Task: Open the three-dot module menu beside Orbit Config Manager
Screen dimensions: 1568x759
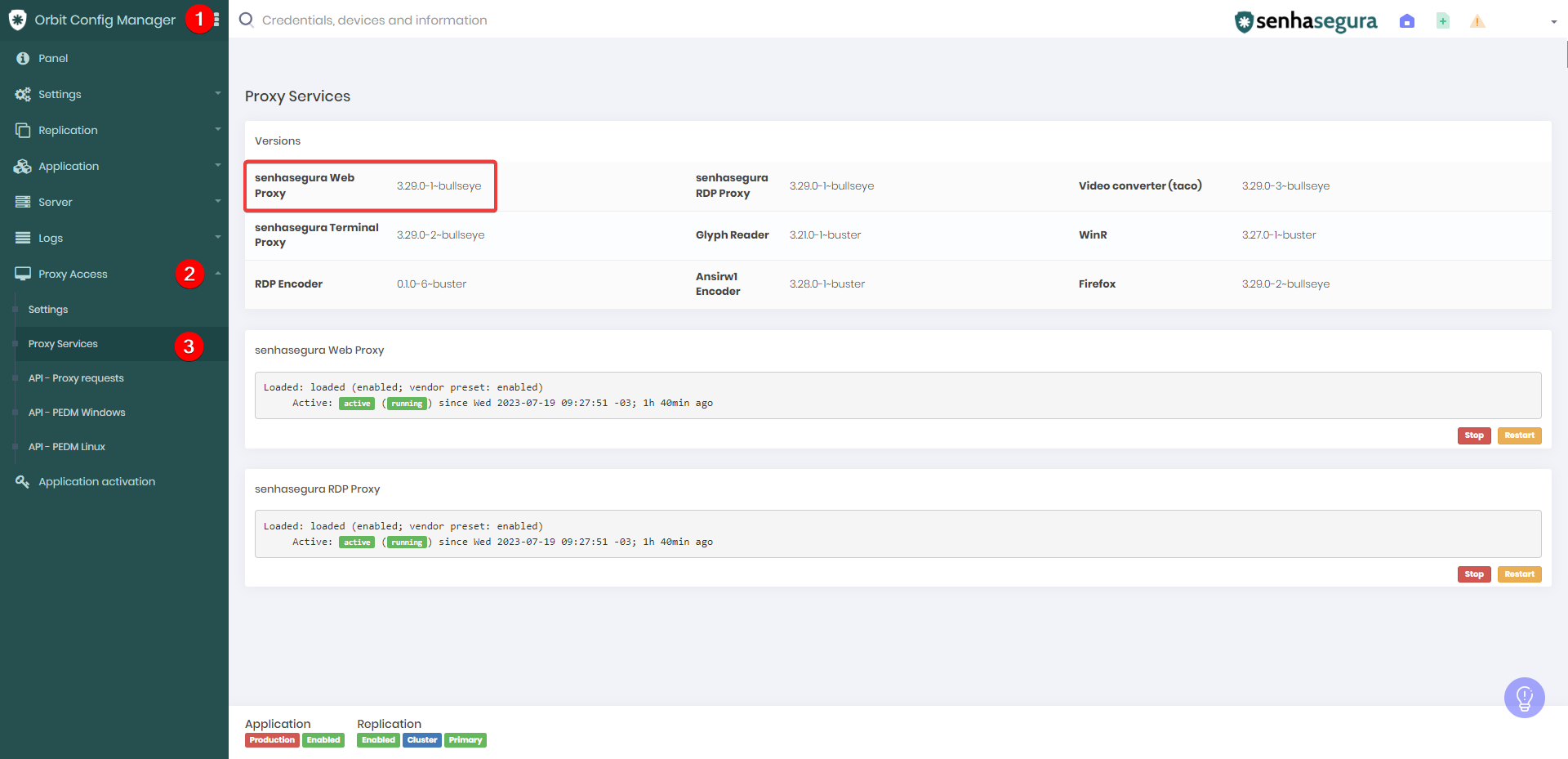Action: (216, 19)
